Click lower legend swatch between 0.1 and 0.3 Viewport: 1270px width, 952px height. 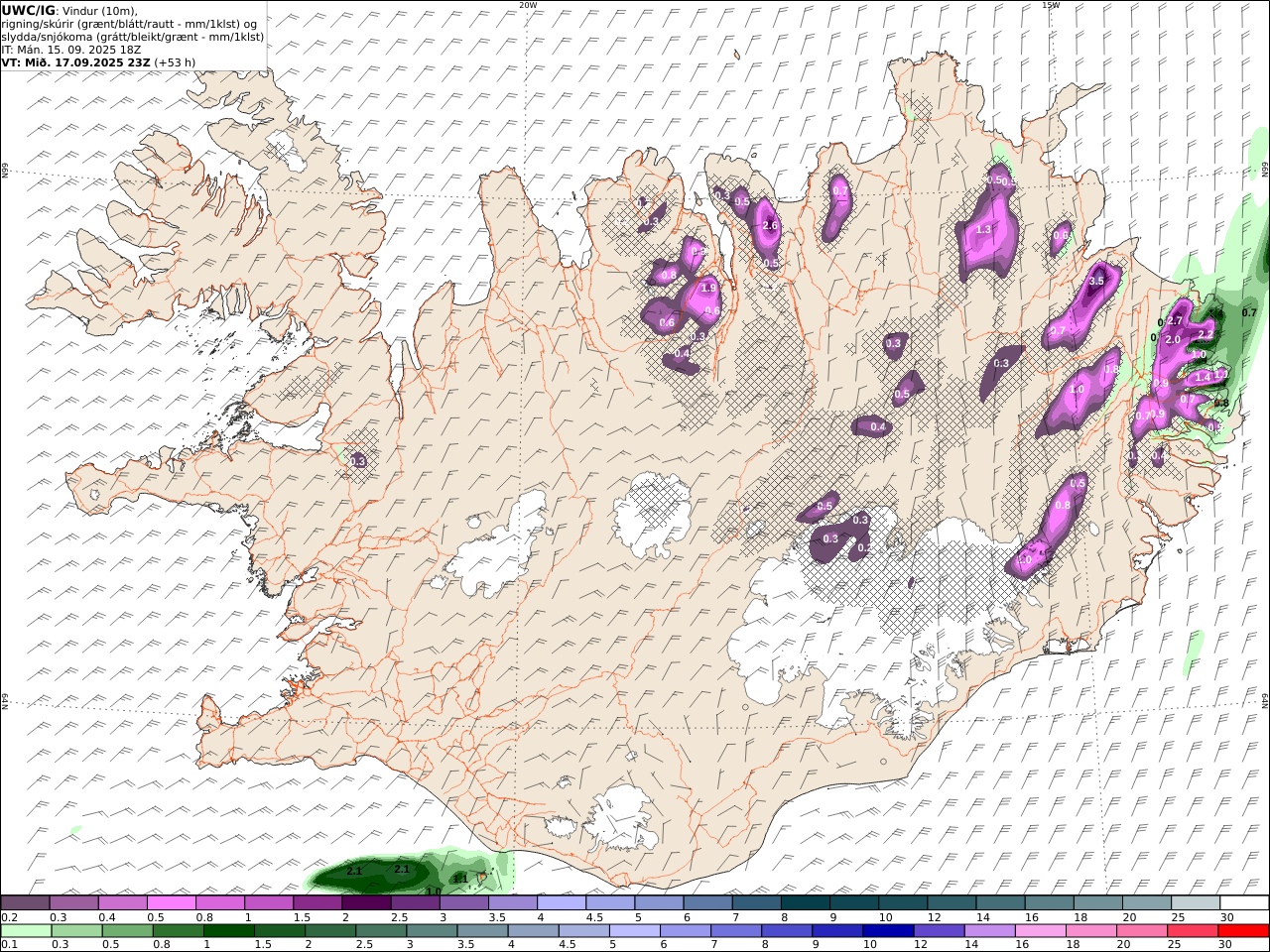26,931
